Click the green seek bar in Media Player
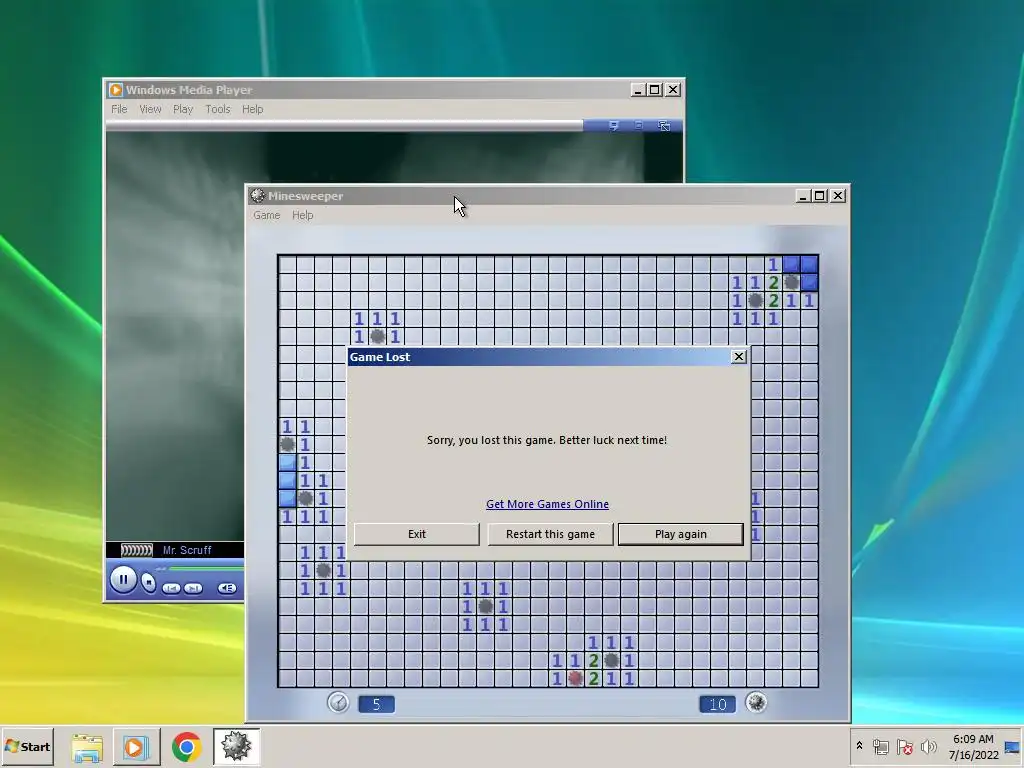The width and height of the screenshot is (1024, 768). tap(206, 569)
